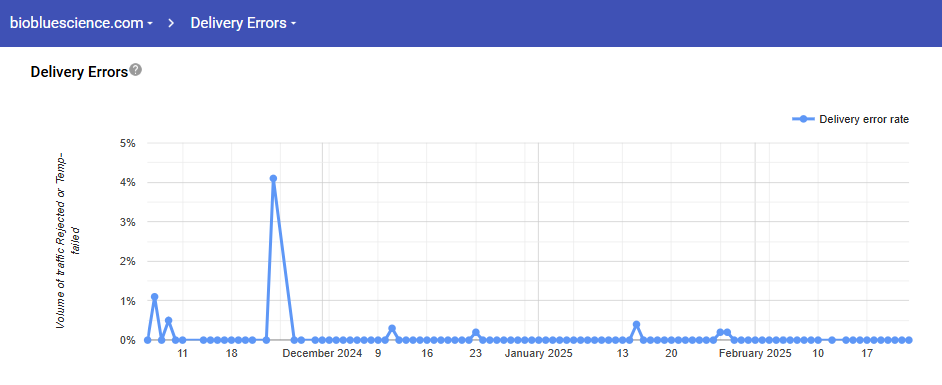The height and width of the screenshot is (385, 942).
Task: Select the small peak after January 13
Action: [x=636, y=324]
